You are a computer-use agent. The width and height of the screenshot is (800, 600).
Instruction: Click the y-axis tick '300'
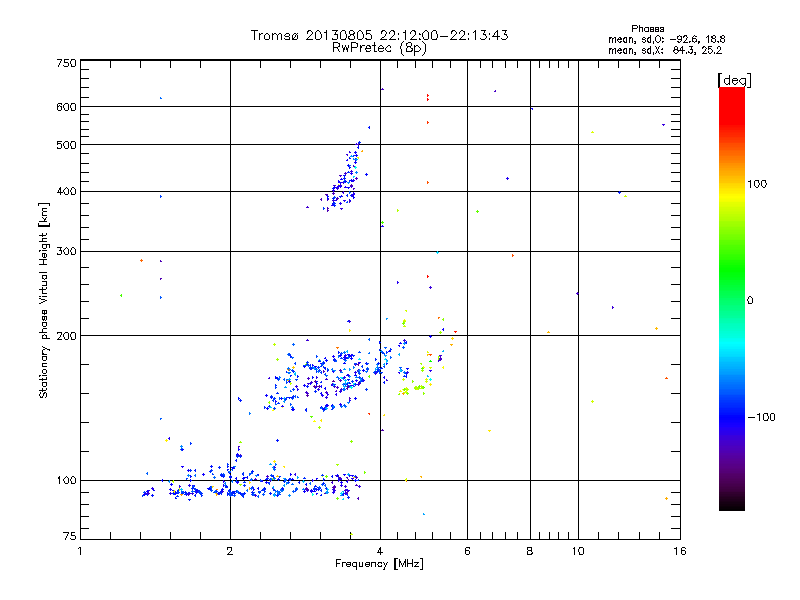pos(66,252)
